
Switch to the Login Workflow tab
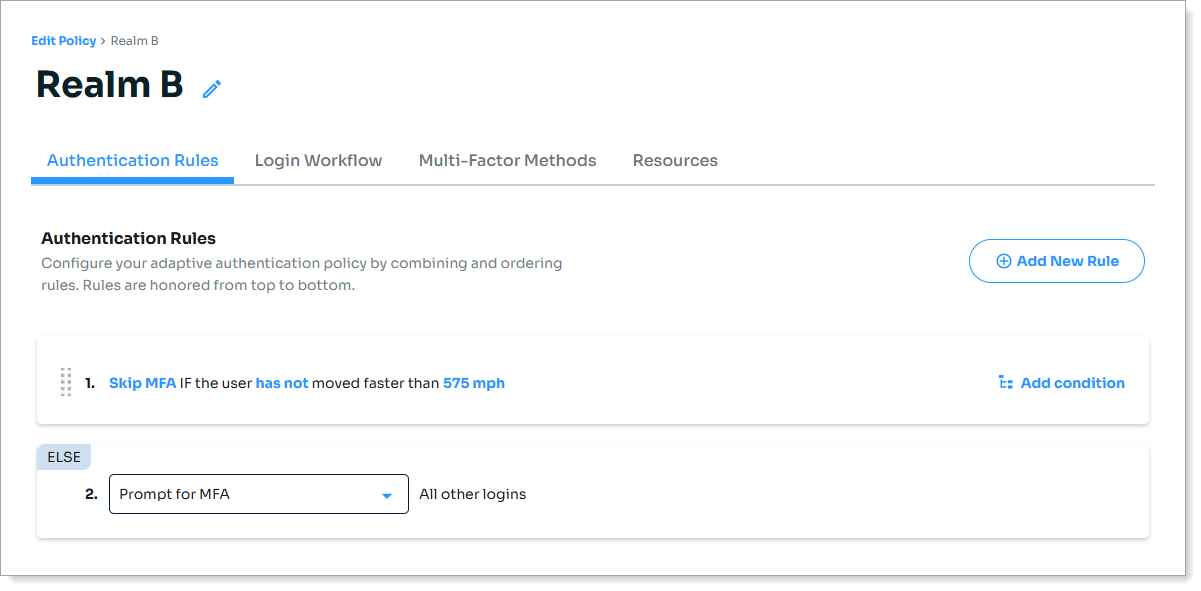coord(318,161)
